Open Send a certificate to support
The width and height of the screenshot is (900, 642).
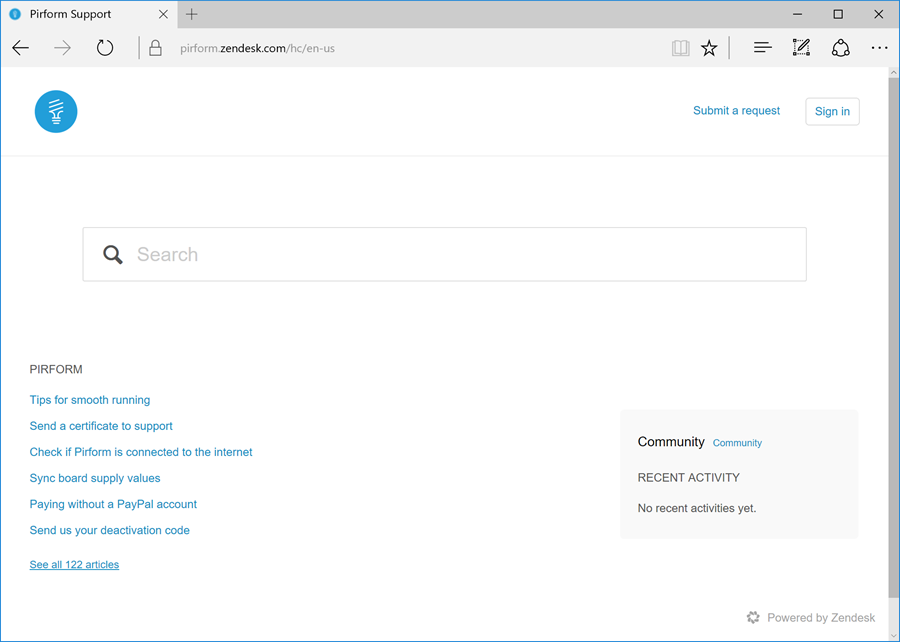(101, 426)
